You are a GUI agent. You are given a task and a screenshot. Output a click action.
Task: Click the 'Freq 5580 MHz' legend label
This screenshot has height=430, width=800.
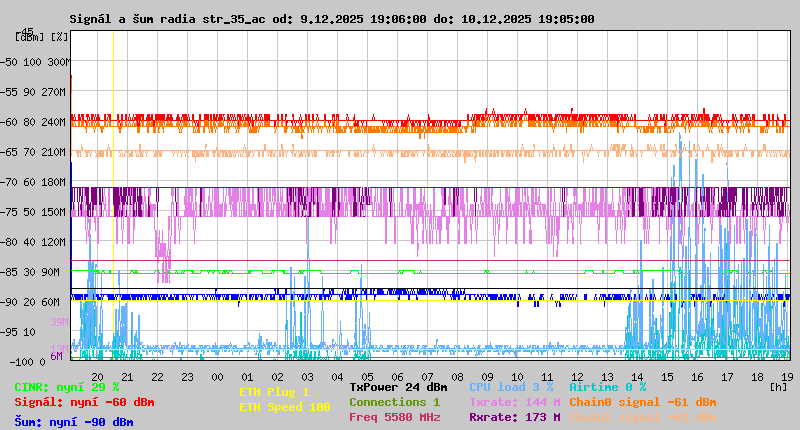(x=394, y=417)
